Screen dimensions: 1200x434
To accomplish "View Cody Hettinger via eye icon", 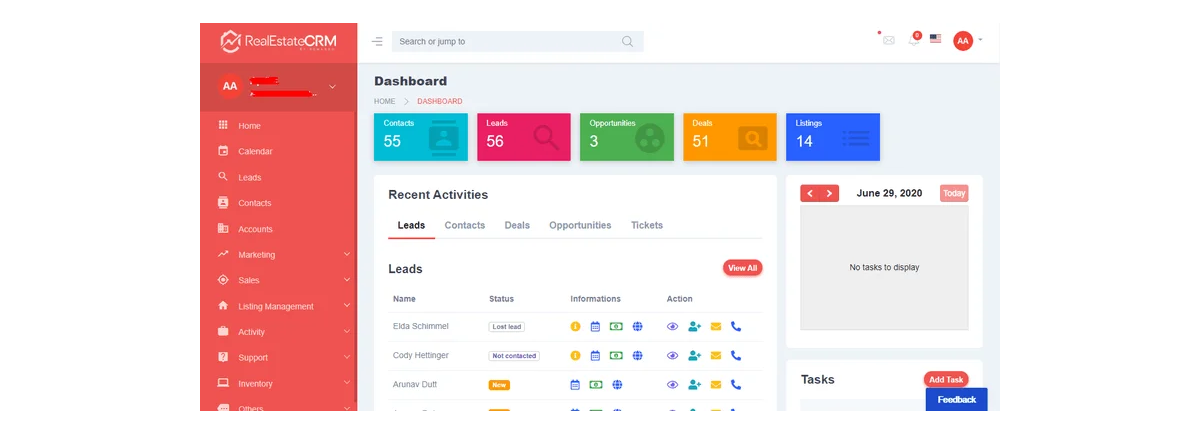I will [x=673, y=355].
